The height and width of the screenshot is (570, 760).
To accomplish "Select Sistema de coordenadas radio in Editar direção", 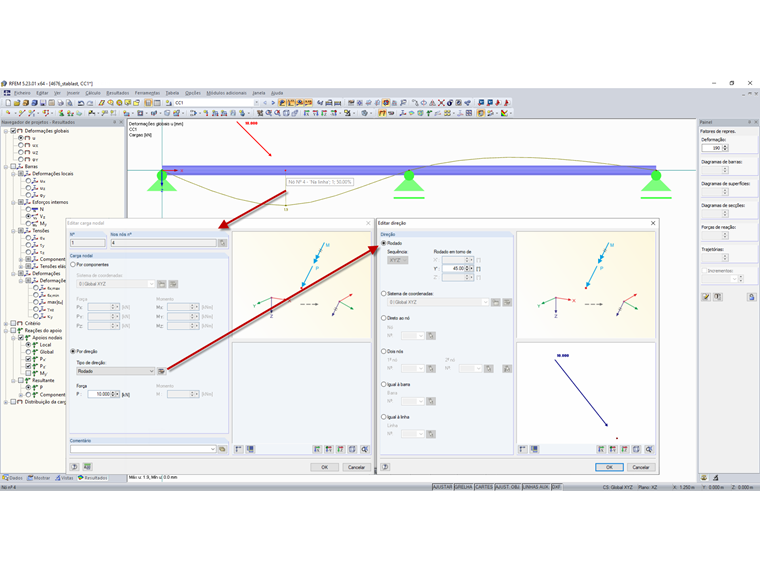I will [x=384, y=294].
